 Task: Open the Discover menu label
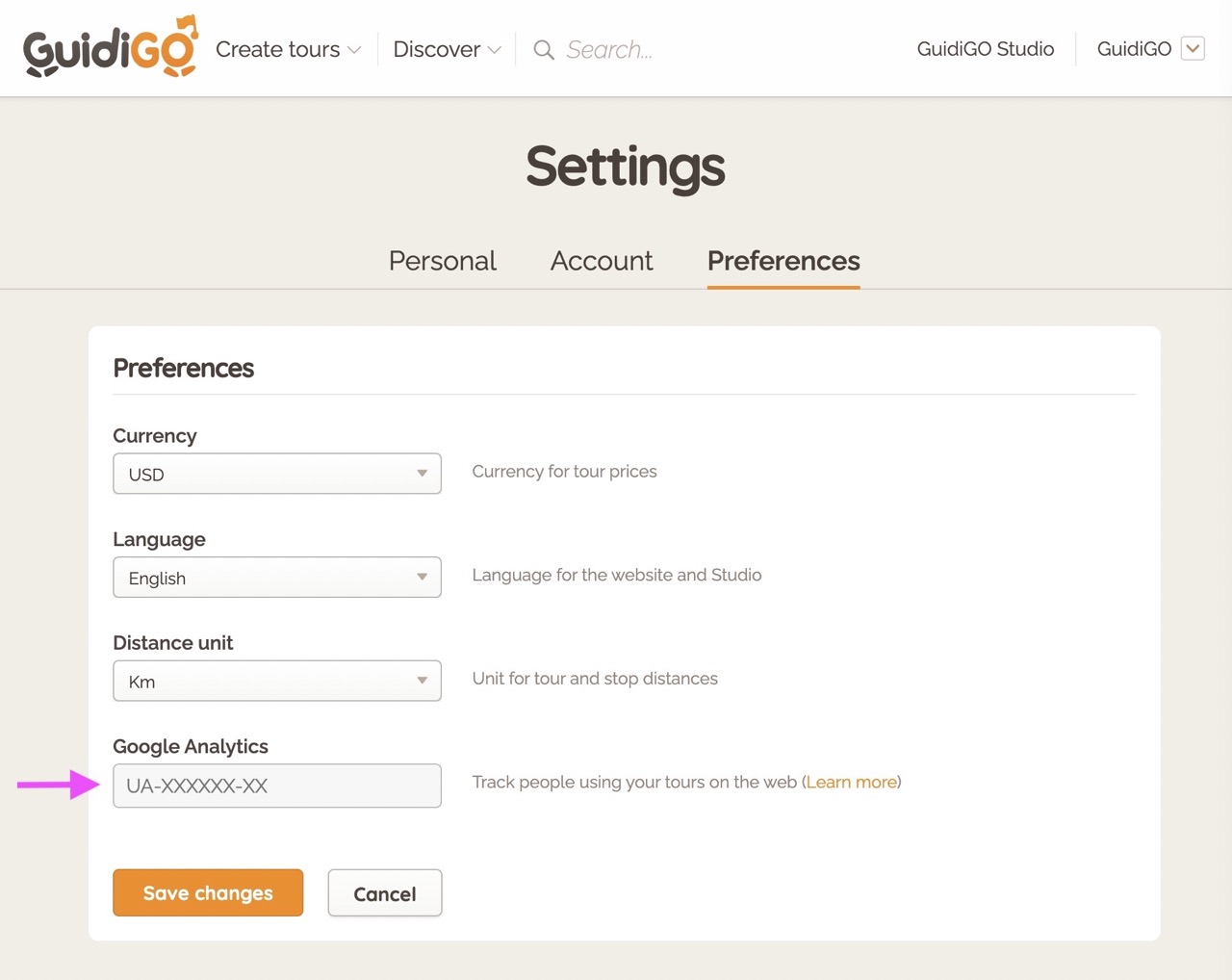436,50
